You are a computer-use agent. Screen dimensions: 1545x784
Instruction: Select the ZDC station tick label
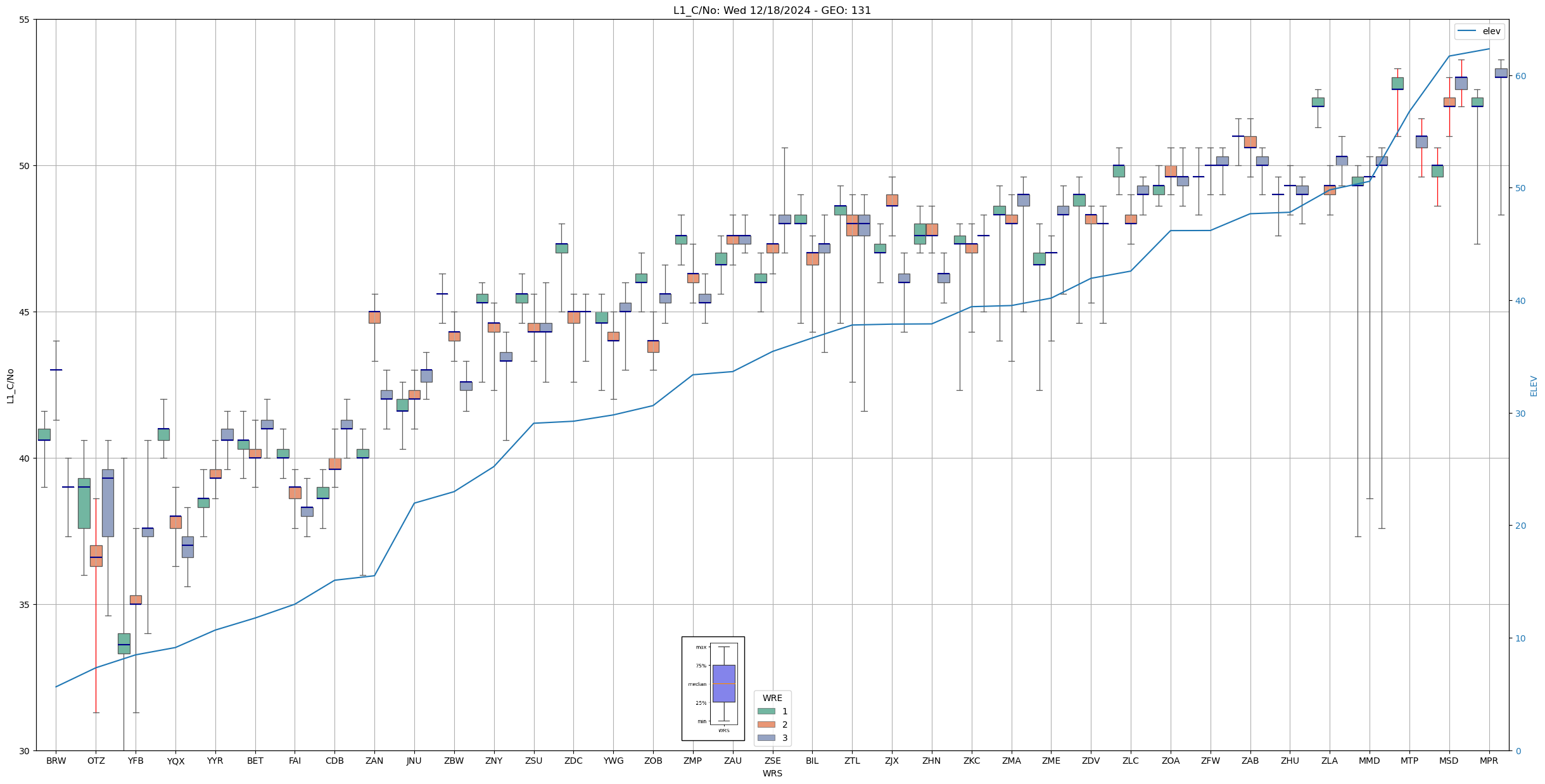tap(573, 761)
